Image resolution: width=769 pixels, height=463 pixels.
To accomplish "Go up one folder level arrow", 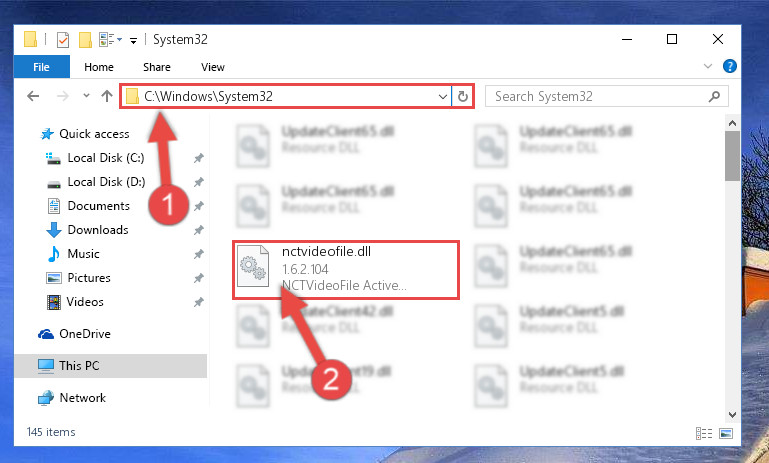I will coord(107,96).
